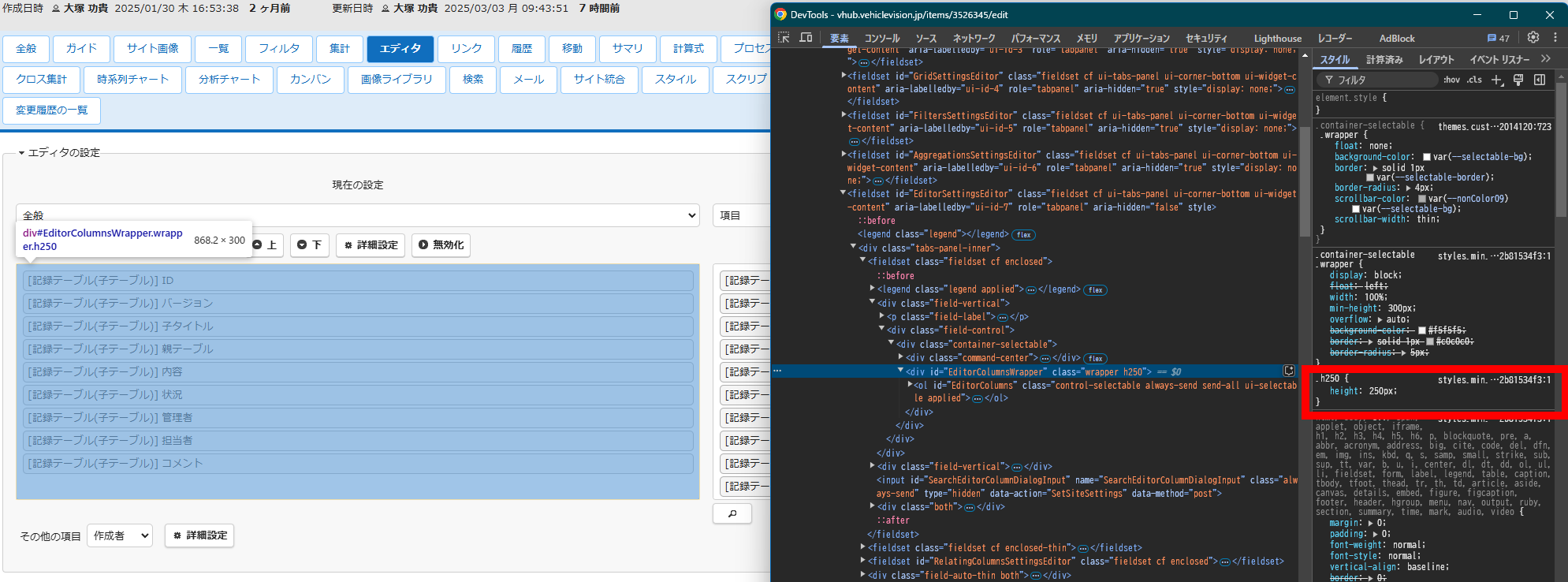Switch to the 計算済み styles sub-tab
This screenshot has height=582, width=1568.
[x=1384, y=59]
